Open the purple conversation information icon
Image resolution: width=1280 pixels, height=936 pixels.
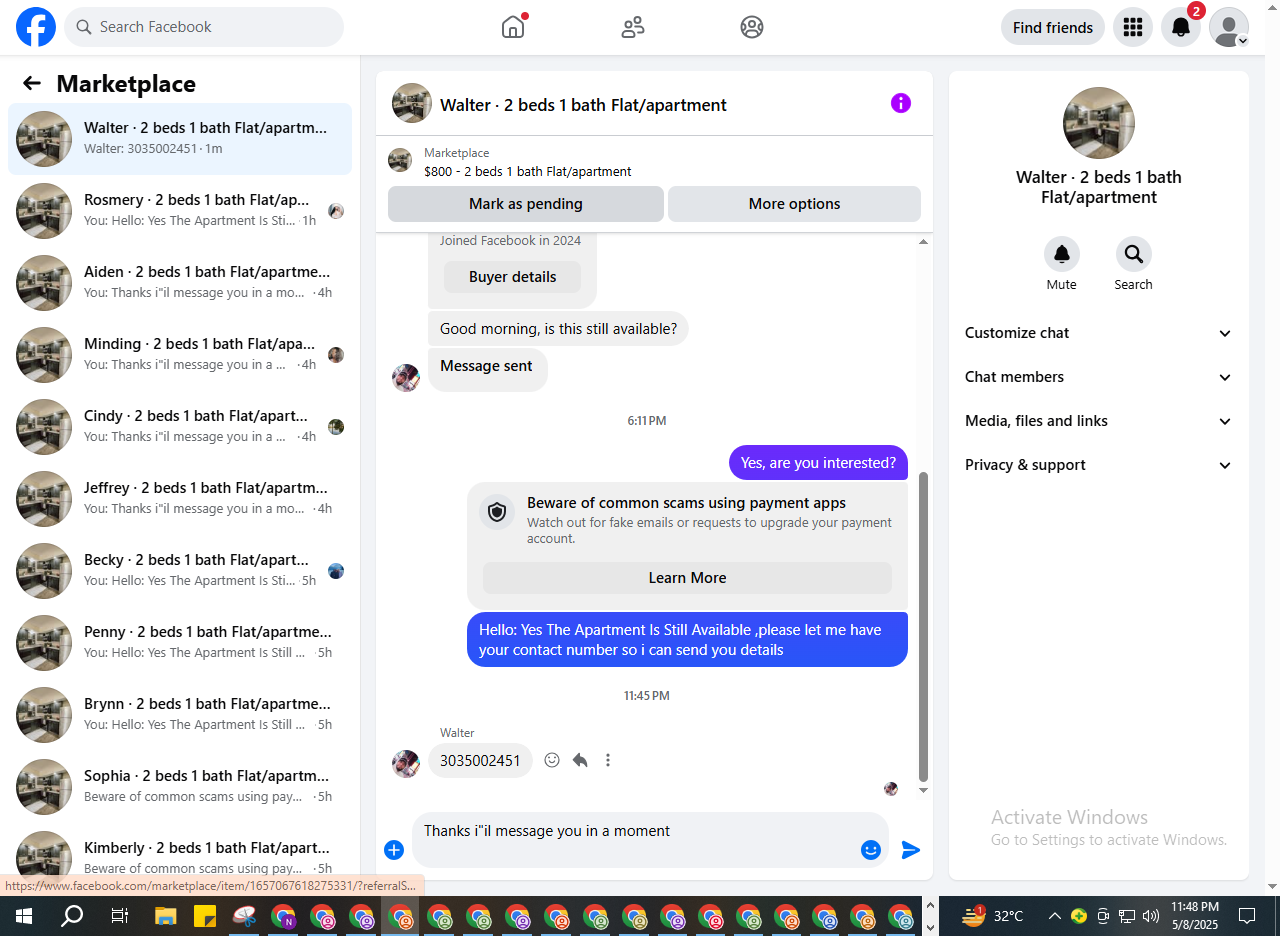[901, 103]
